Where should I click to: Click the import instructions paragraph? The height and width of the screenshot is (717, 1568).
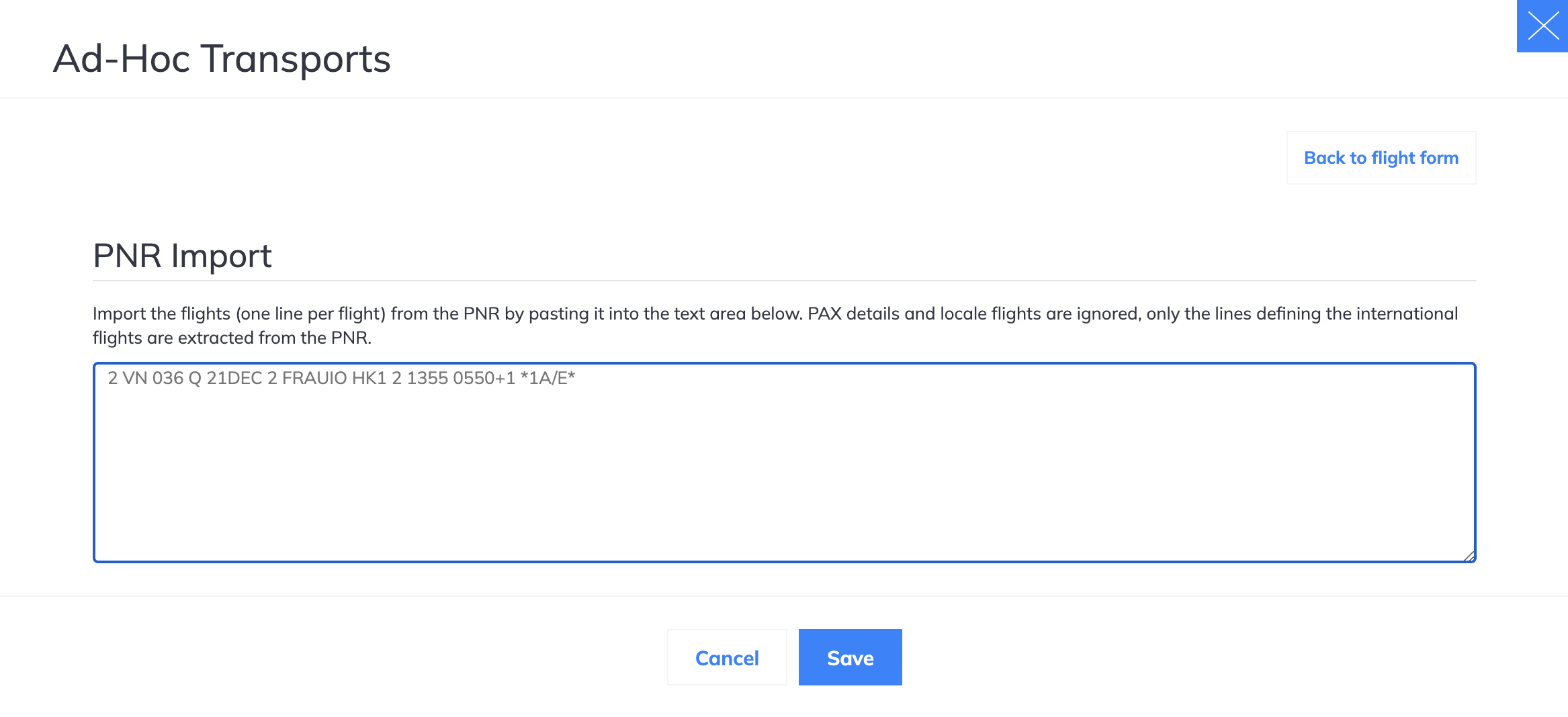[x=775, y=326]
